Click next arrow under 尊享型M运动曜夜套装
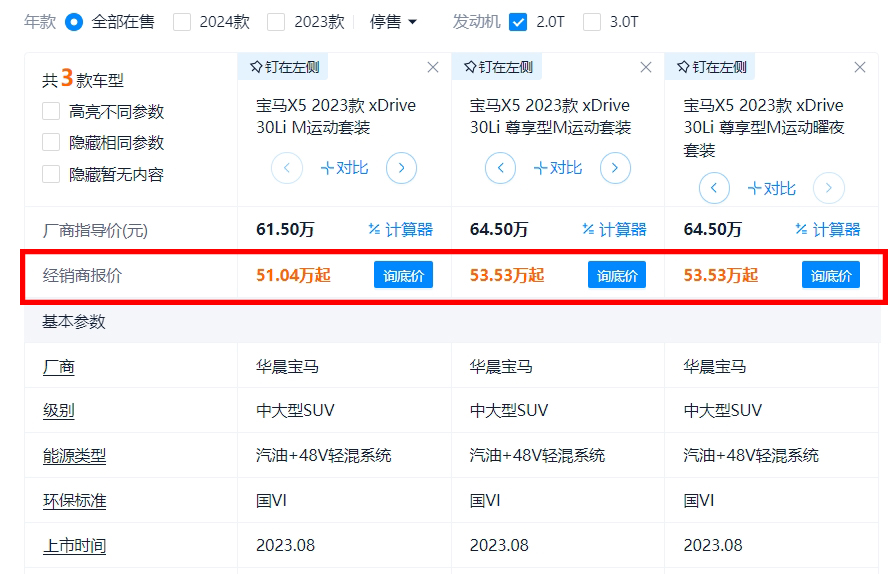This screenshot has width=891, height=574. coord(829,188)
